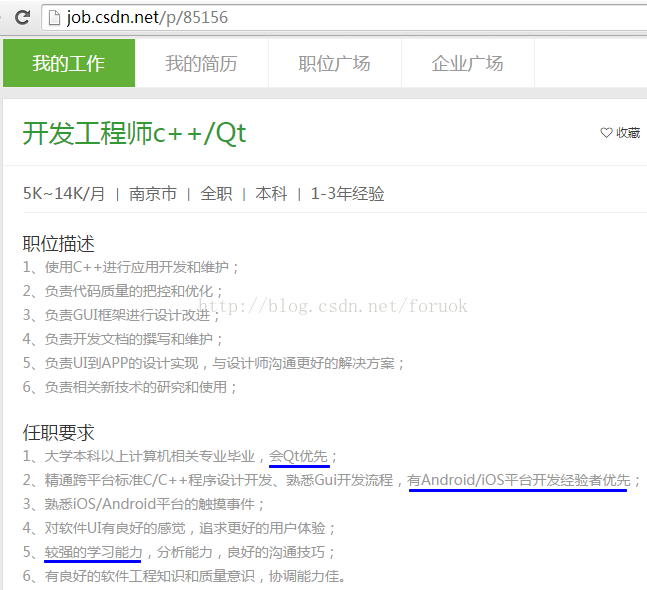Click line 对软件UI有良好的感觉
647x590 pixels.
click(x=179, y=528)
